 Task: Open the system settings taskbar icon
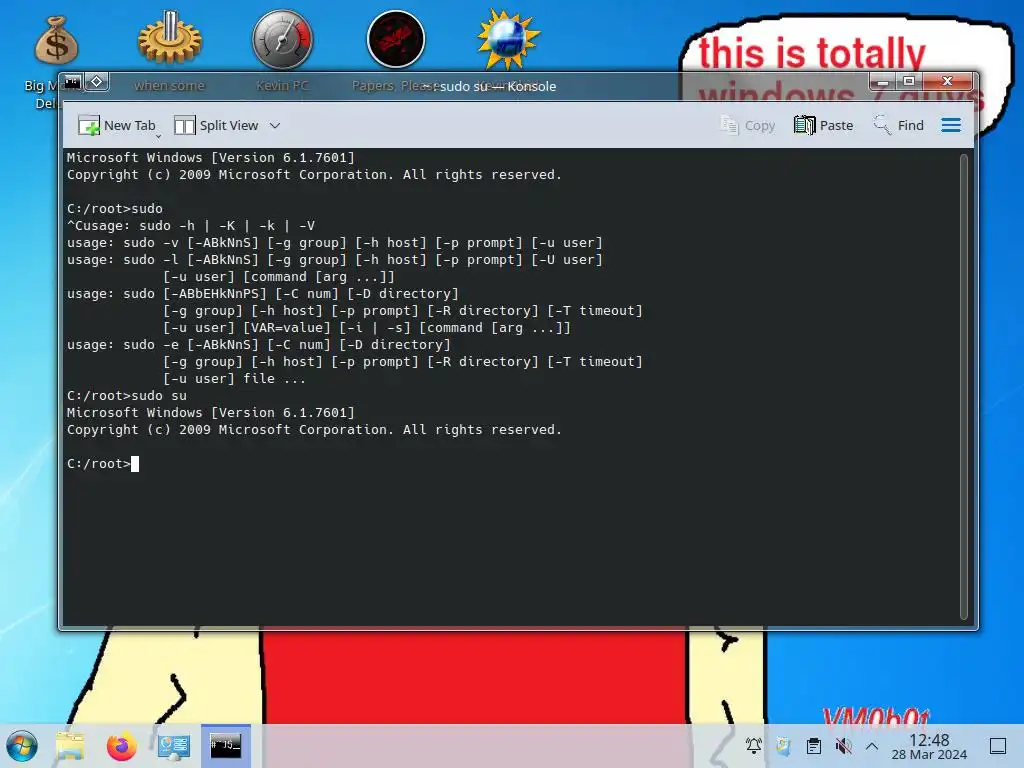click(173, 746)
